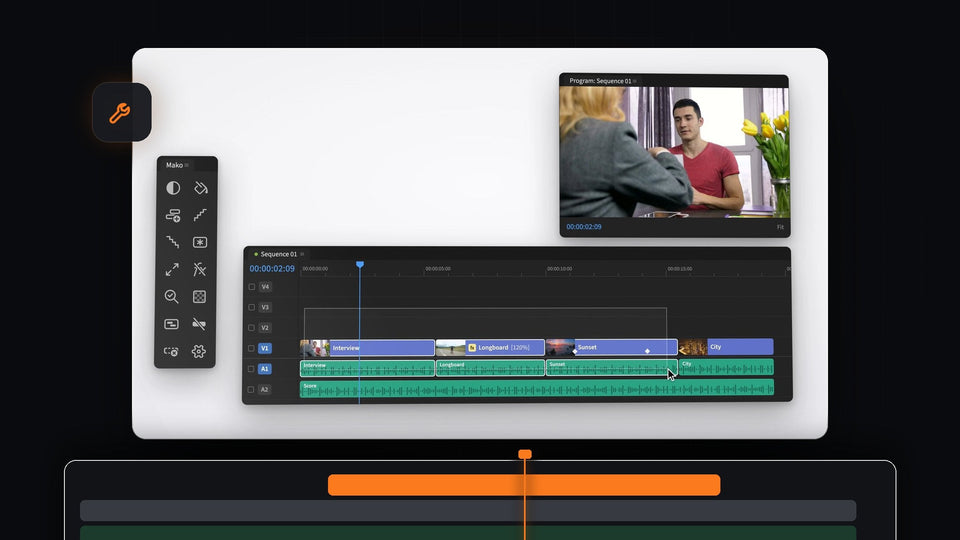
Task: Toggle the highlighted A1 track target
Action: pos(264,369)
